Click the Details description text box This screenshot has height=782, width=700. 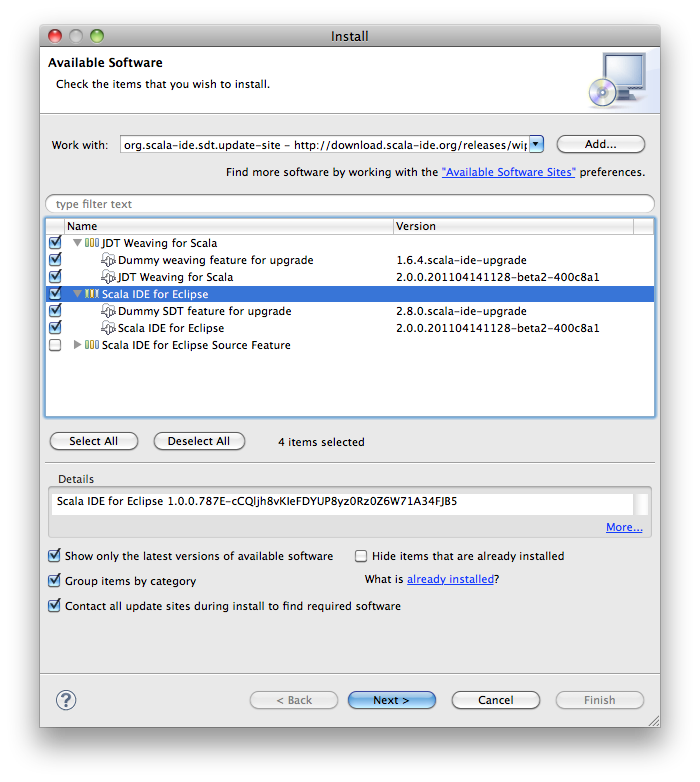pyautogui.click(x=343, y=504)
